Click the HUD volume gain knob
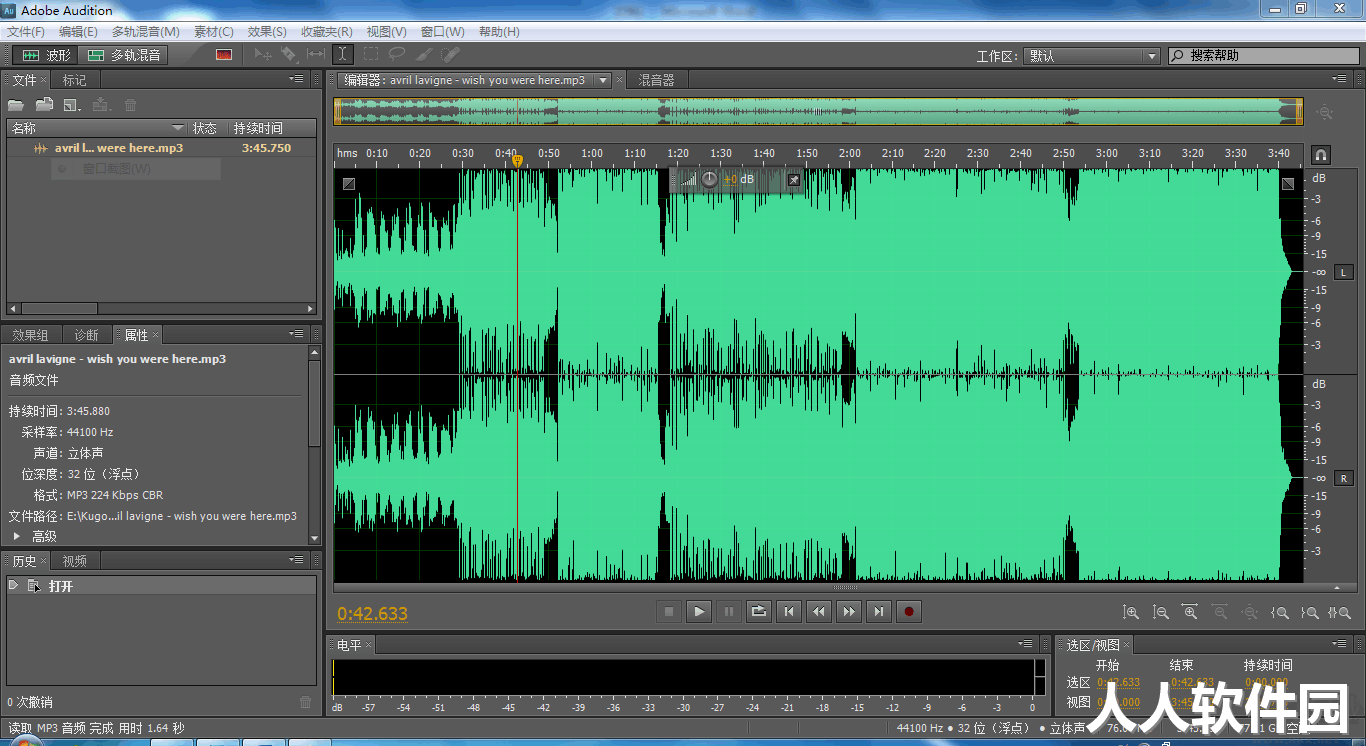 (x=710, y=179)
